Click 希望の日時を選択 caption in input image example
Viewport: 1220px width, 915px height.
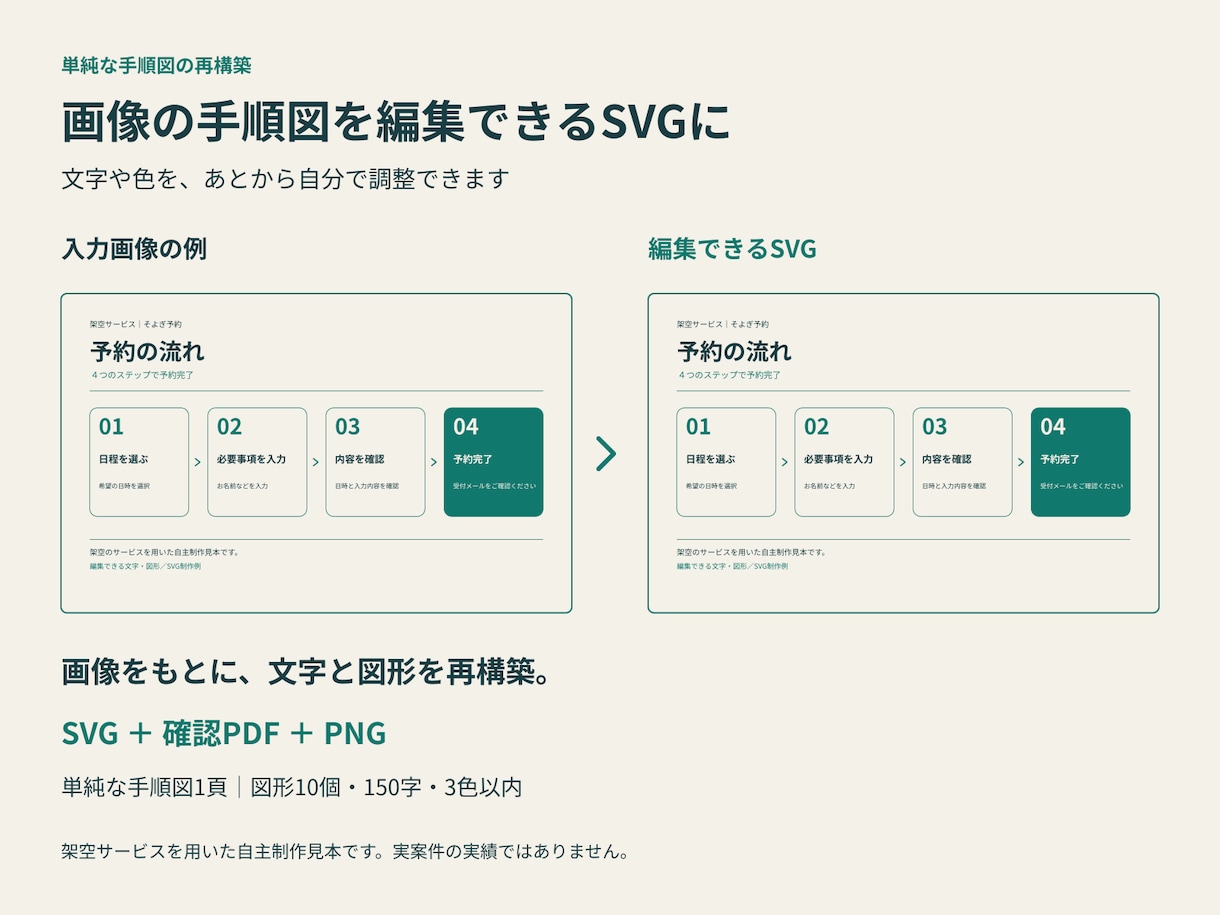click(124, 486)
